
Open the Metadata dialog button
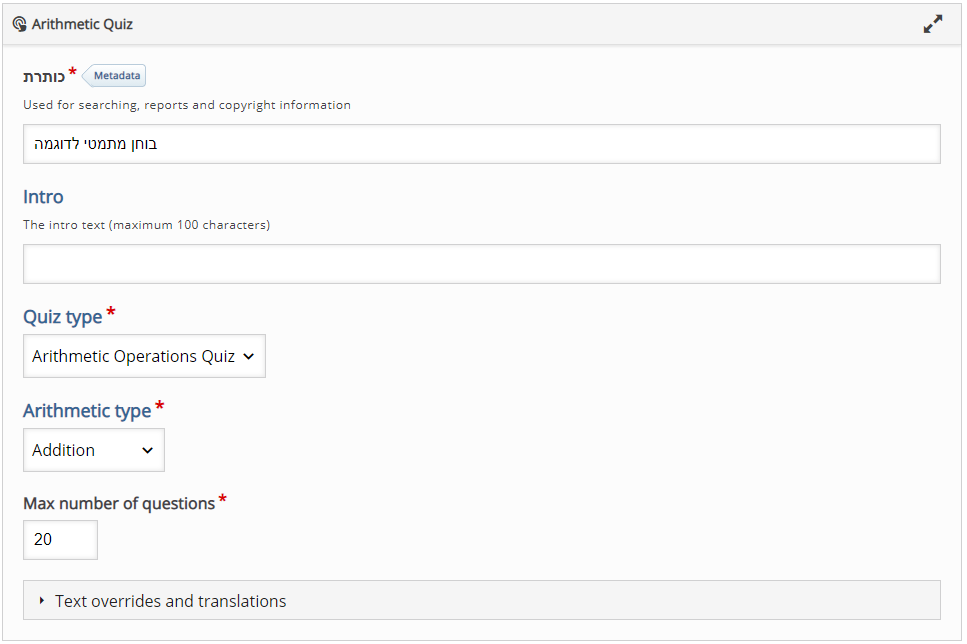[114, 75]
